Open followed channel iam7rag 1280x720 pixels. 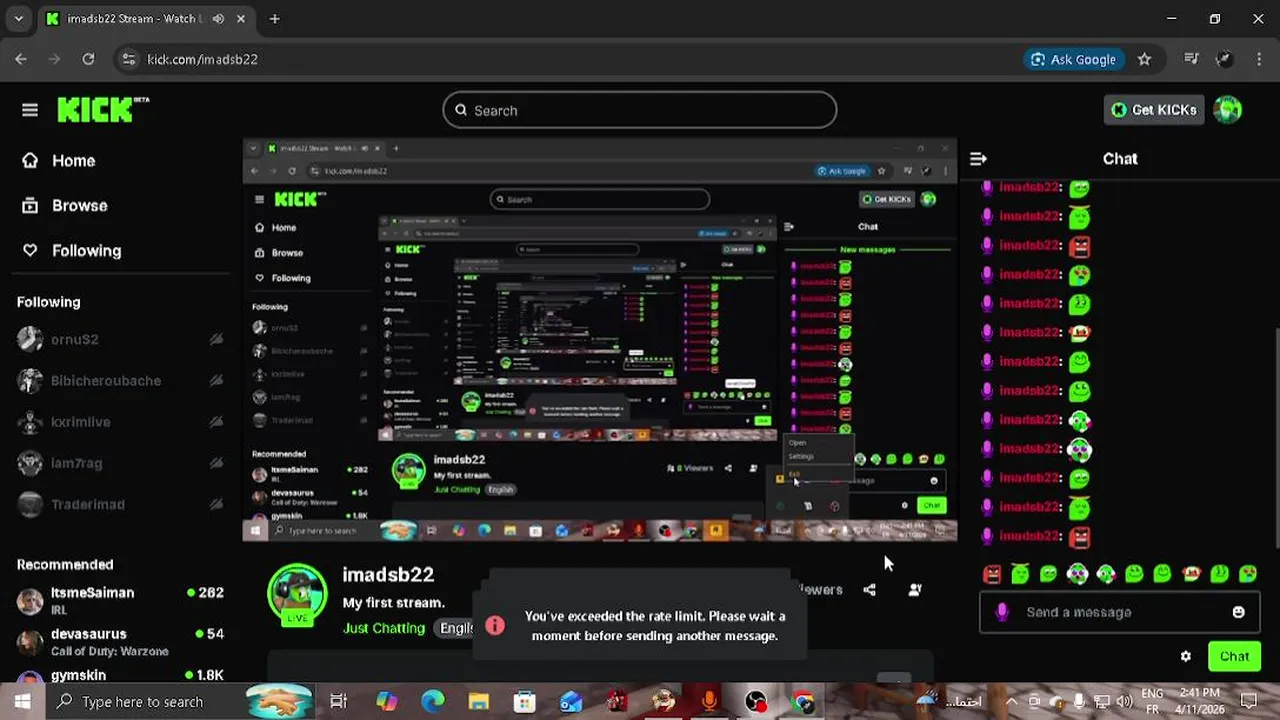pos(120,463)
